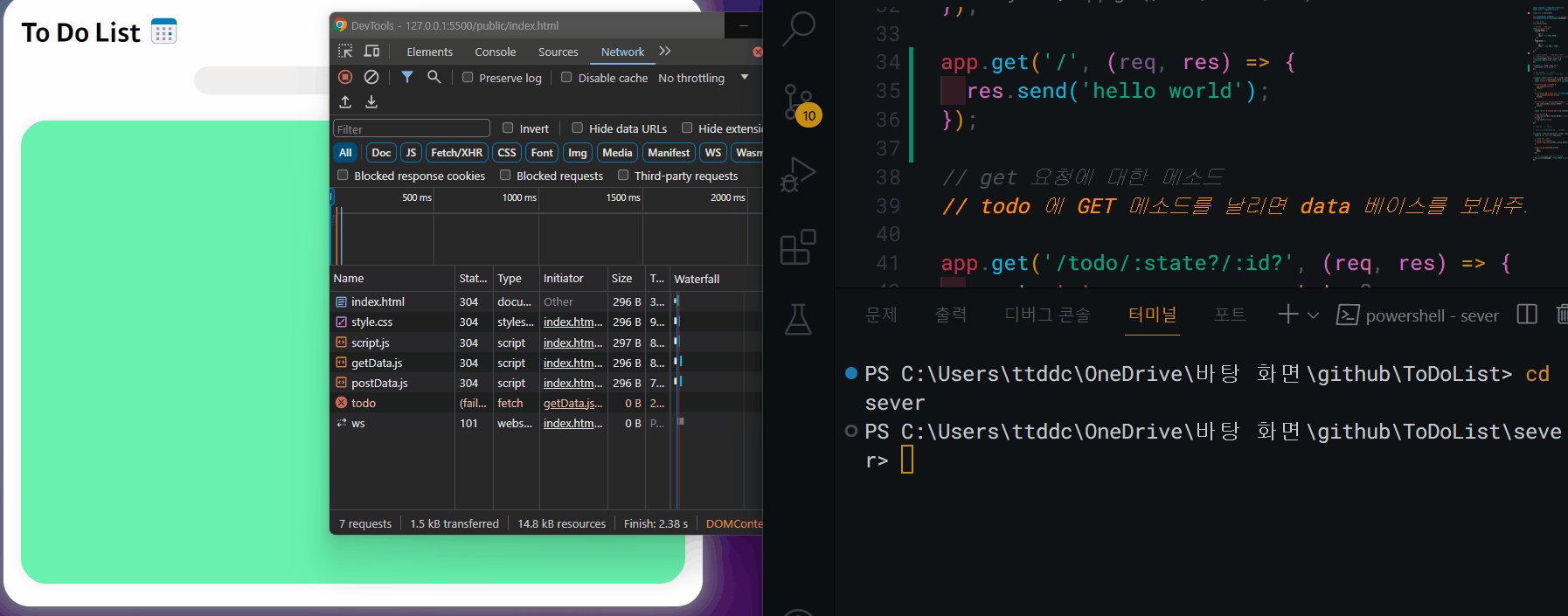Check Blocked response cookies
Image resolution: width=1568 pixels, height=616 pixels.
click(x=343, y=175)
